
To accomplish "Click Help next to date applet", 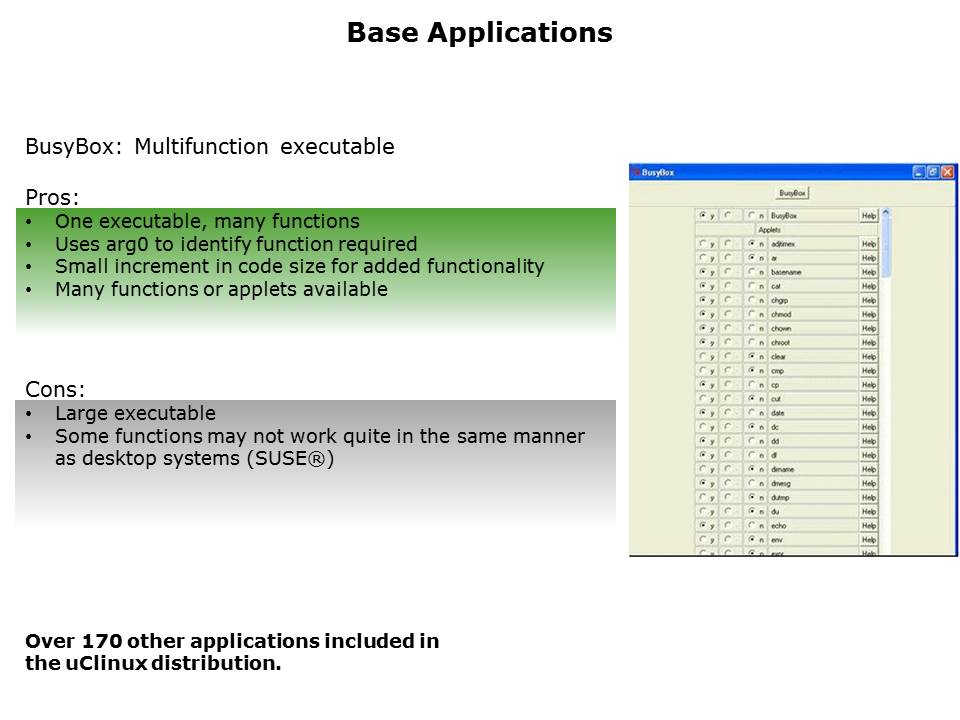I will tap(868, 413).
